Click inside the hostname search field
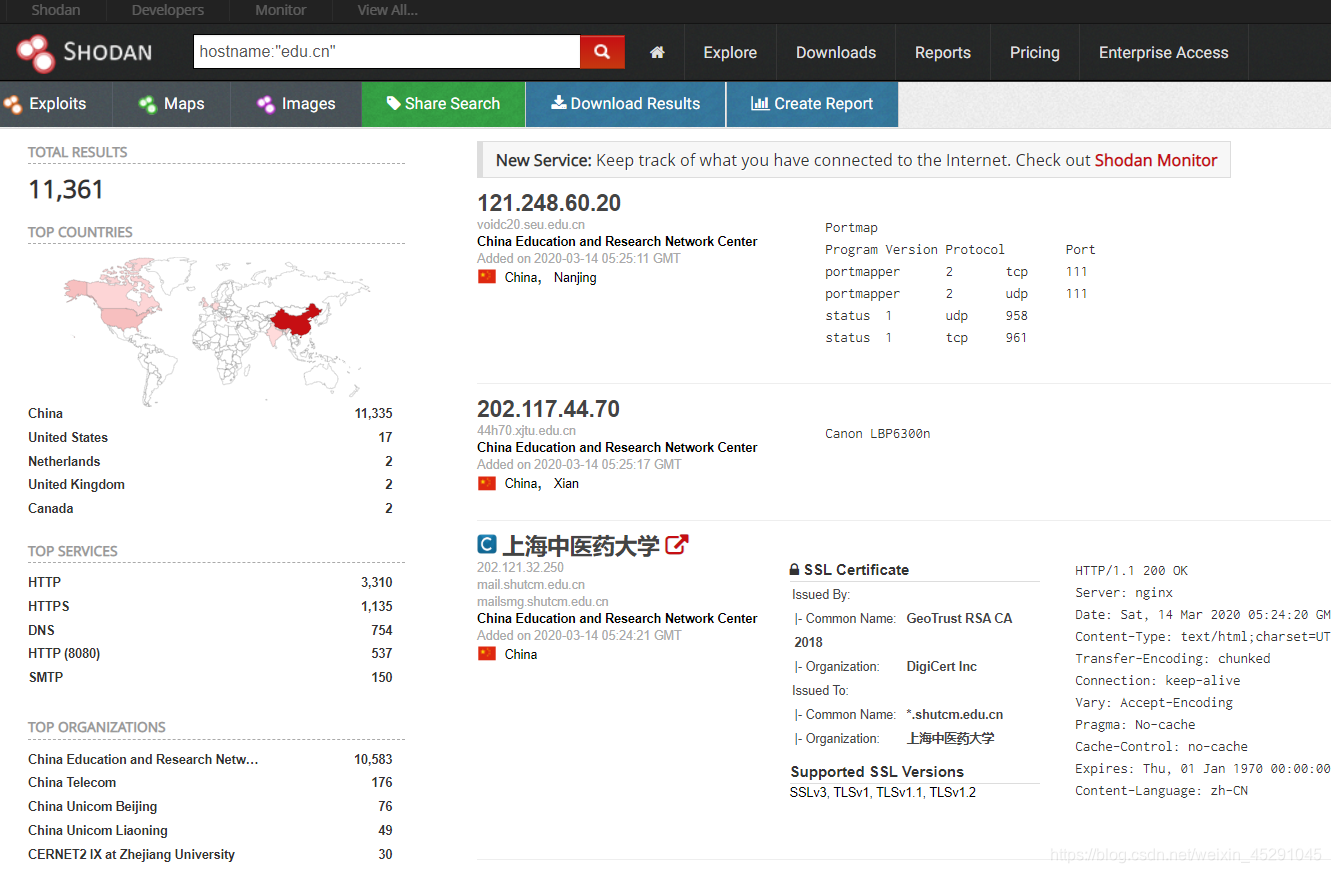1331x873 pixels. [x=386, y=52]
